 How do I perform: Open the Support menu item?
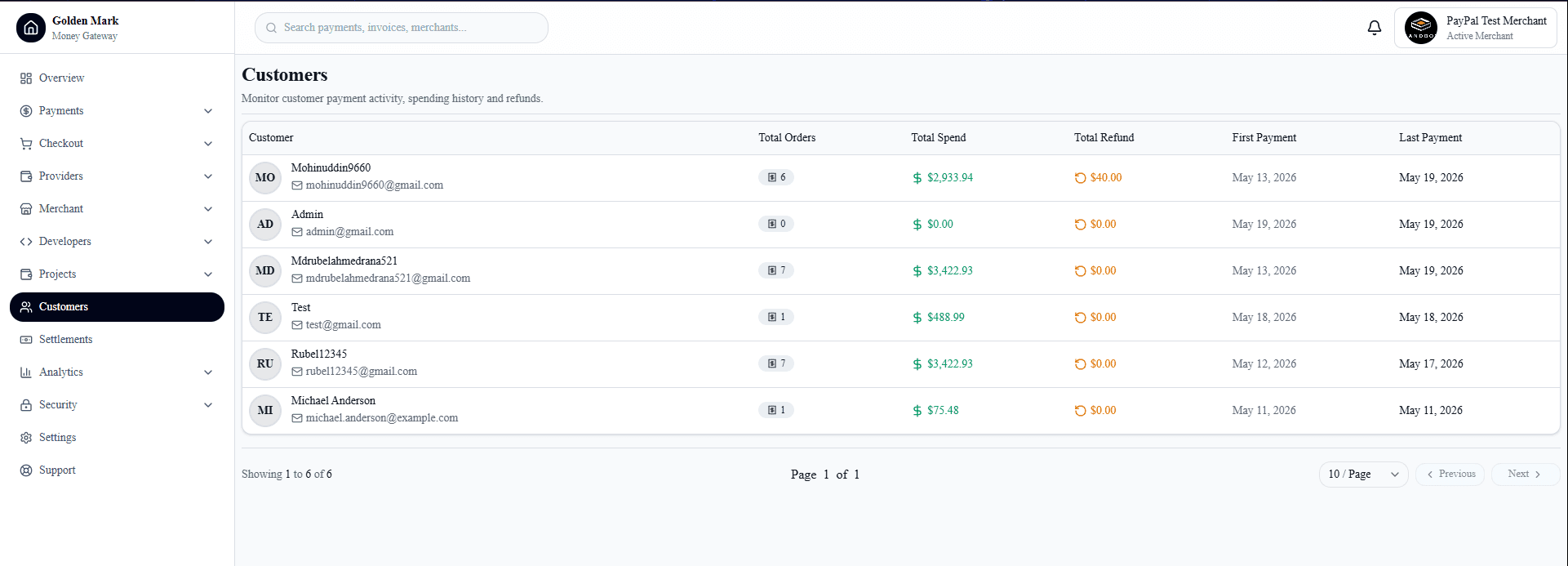pos(117,470)
